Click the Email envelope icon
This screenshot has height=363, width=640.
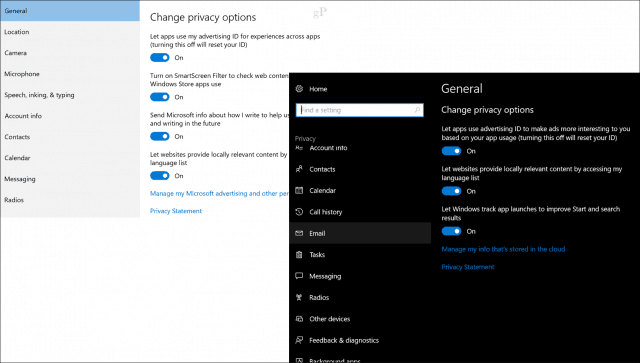click(299, 233)
